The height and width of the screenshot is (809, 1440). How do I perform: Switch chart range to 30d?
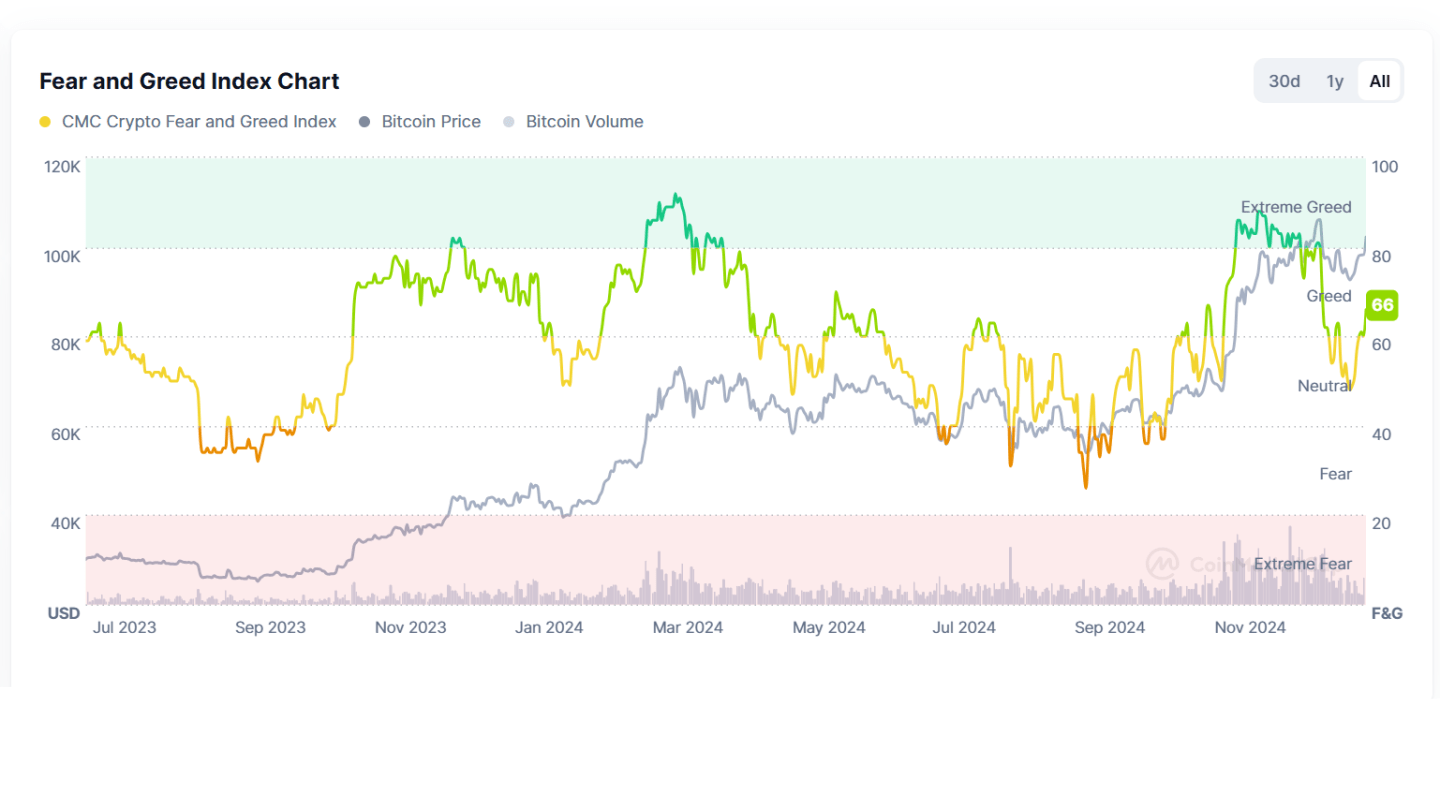(1284, 81)
